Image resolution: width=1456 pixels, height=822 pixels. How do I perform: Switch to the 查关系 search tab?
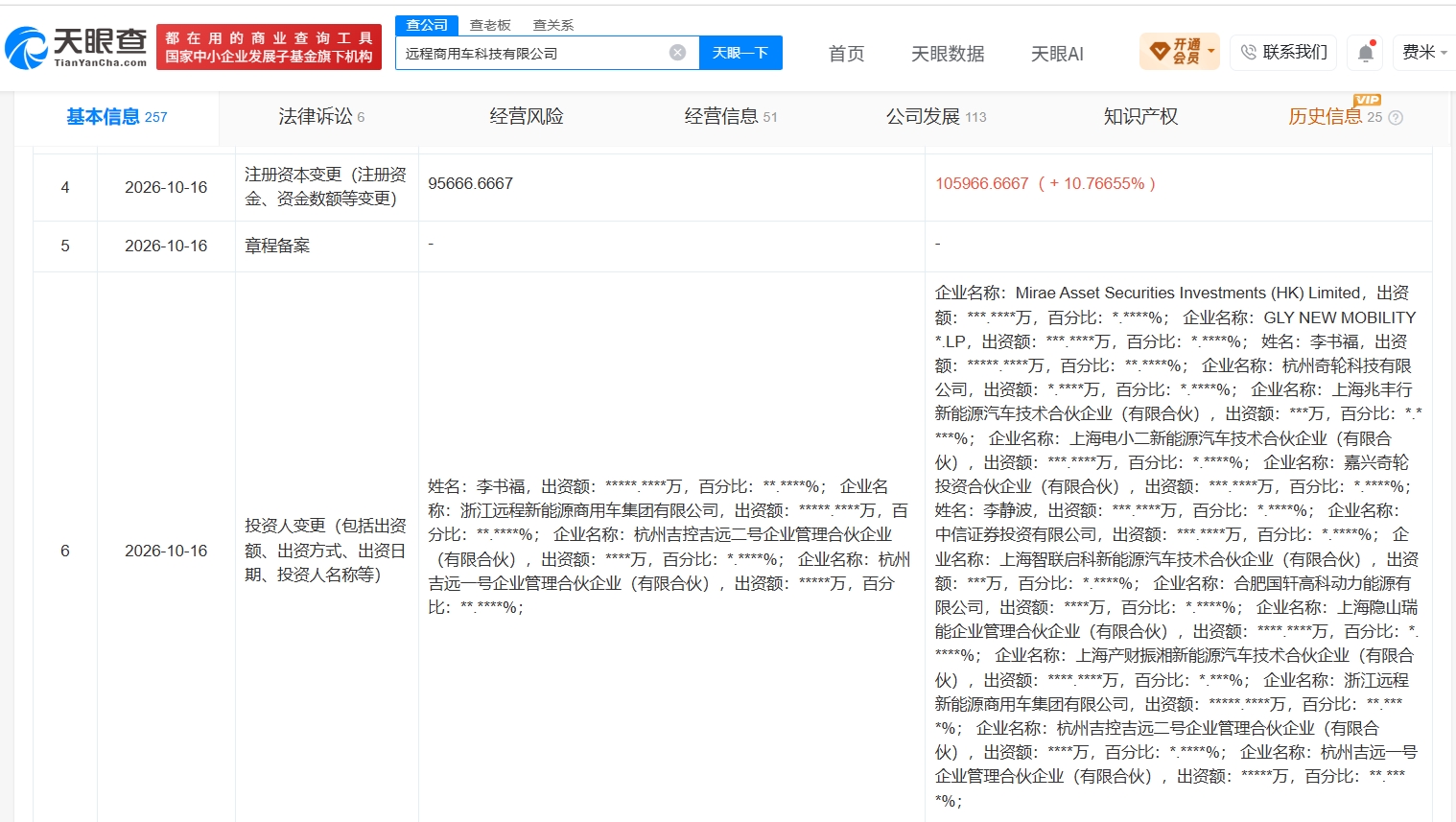point(553,25)
